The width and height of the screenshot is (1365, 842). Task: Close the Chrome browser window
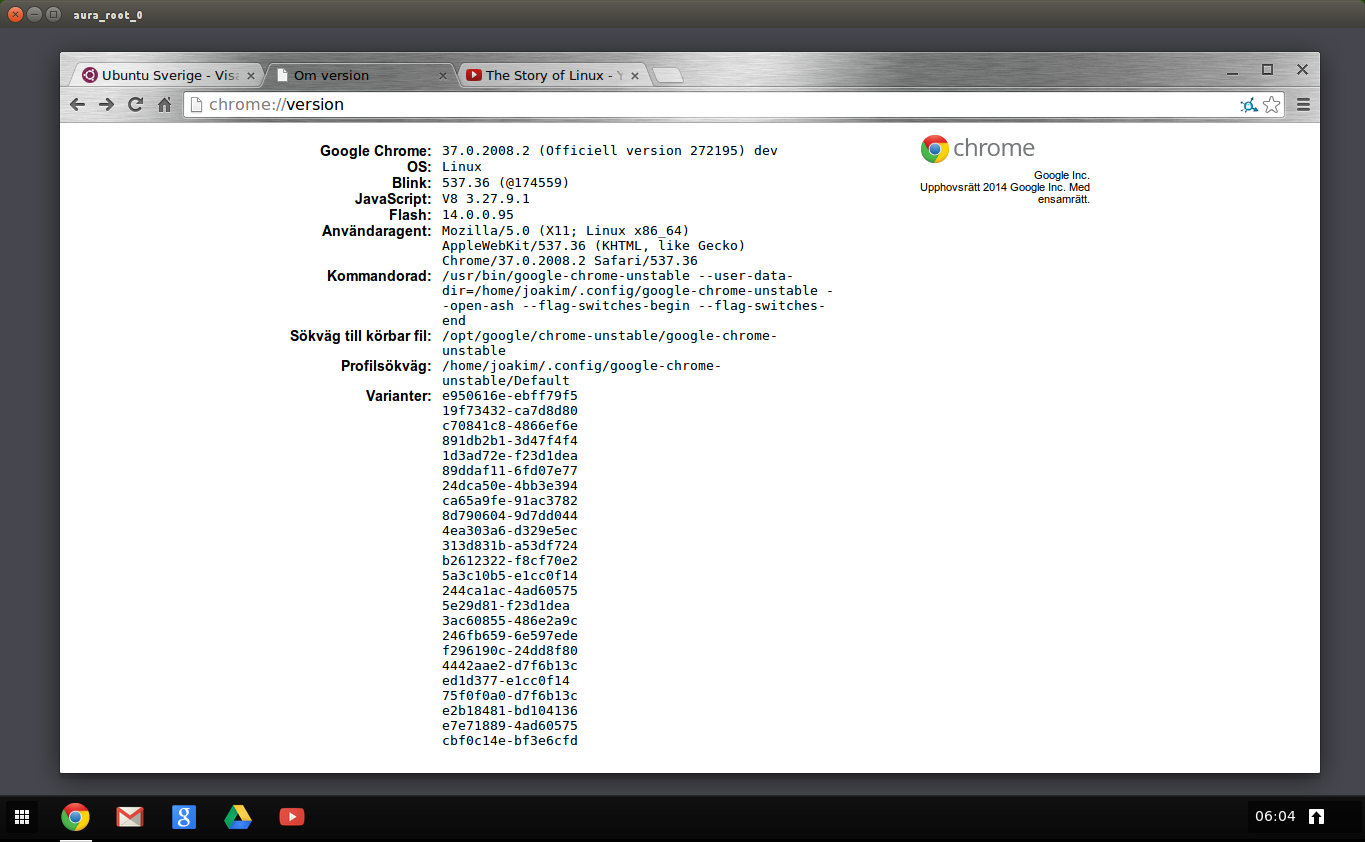1302,69
